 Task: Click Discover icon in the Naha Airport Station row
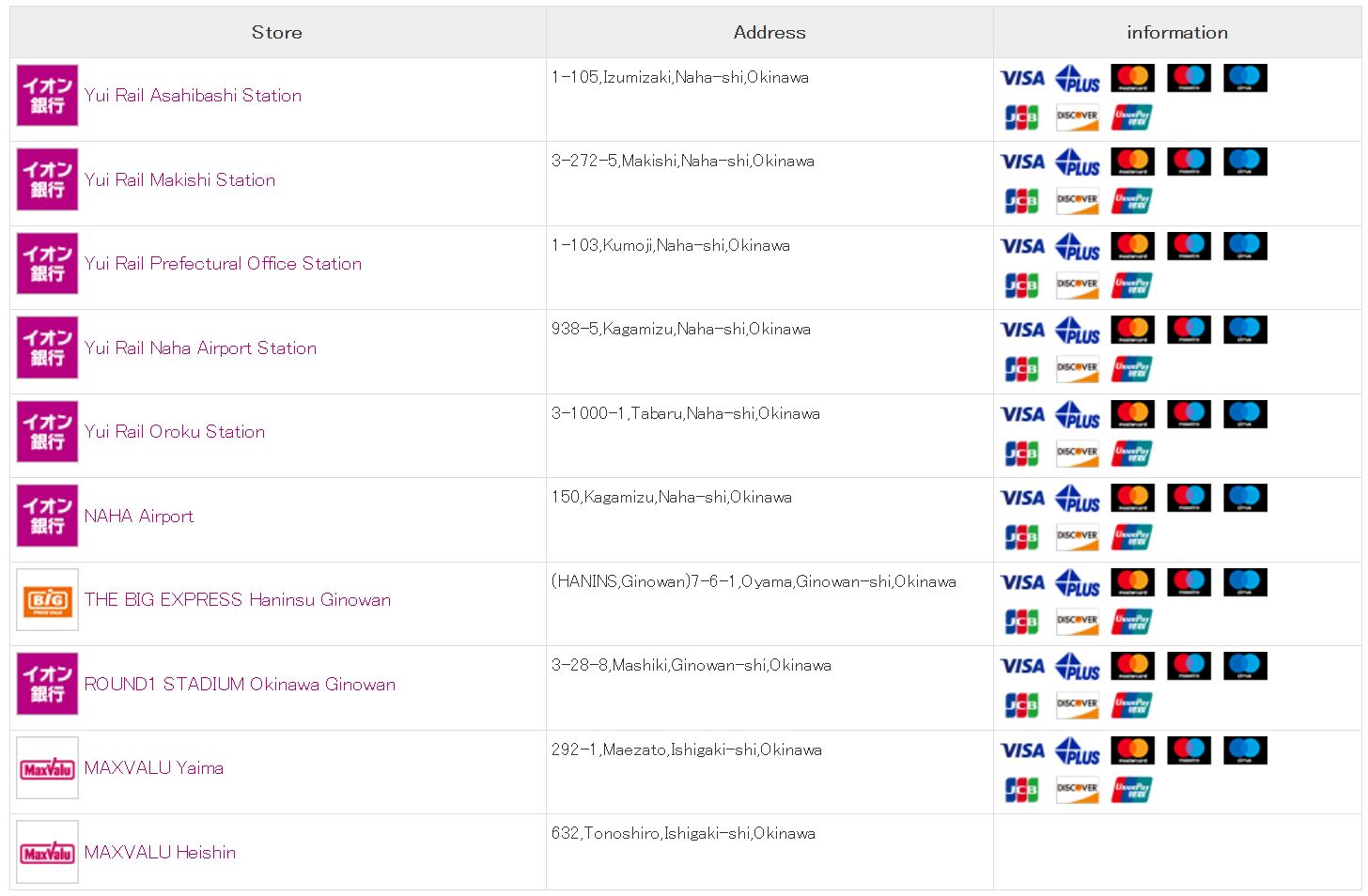1077,369
